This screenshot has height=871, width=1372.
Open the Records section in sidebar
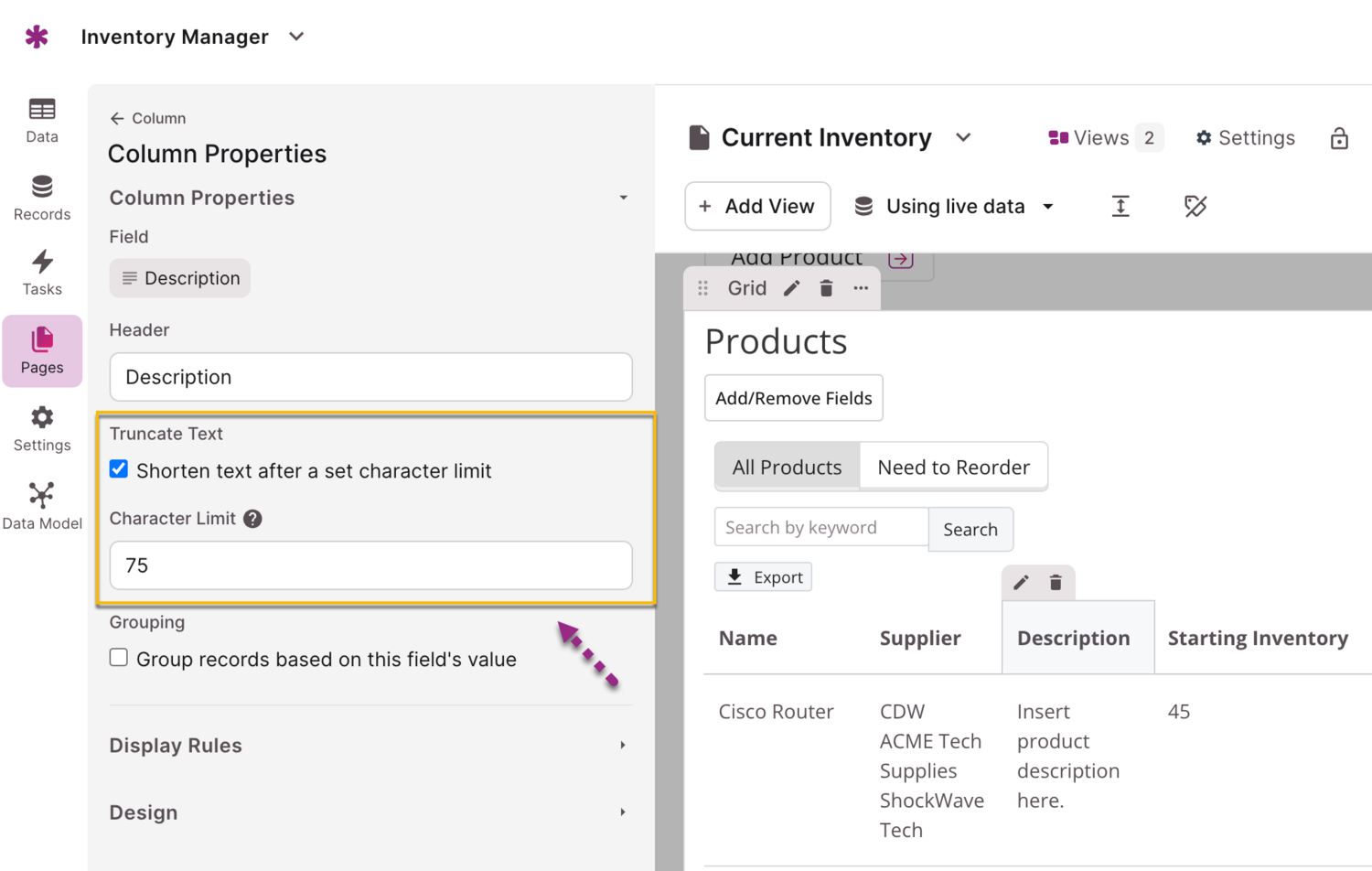pyautogui.click(x=42, y=197)
